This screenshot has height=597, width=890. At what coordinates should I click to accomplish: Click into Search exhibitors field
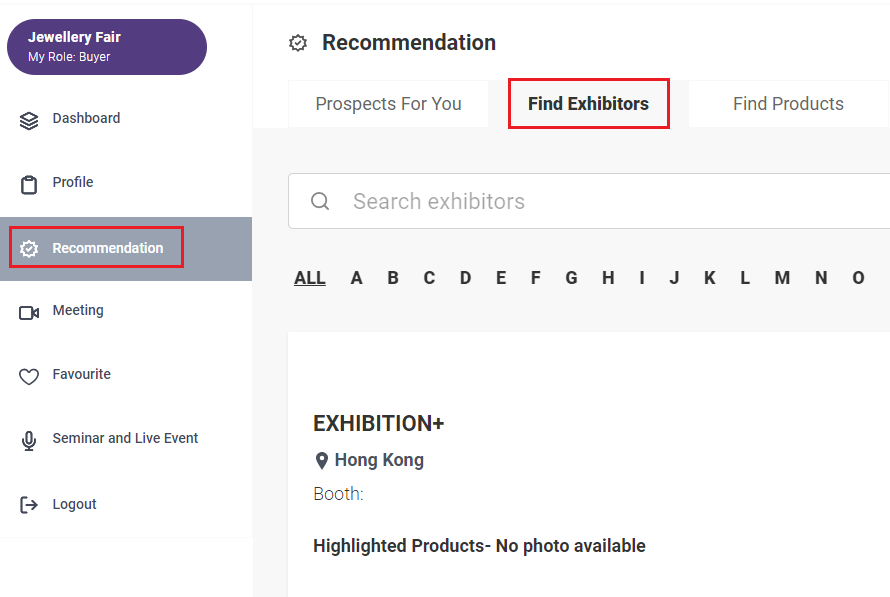(589, 201)
